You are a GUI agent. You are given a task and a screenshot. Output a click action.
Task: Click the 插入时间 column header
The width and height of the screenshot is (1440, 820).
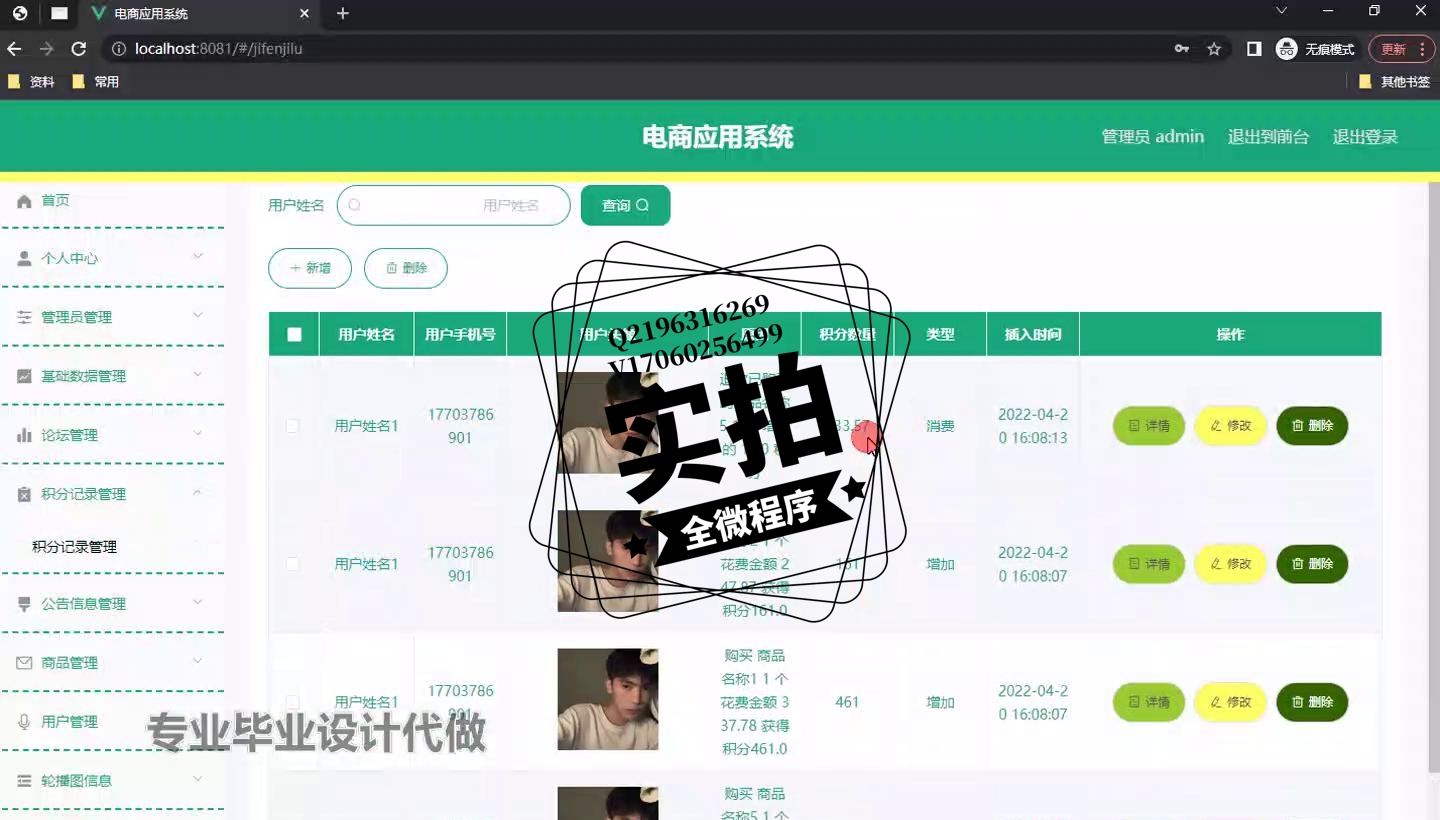coord(1033,335)
